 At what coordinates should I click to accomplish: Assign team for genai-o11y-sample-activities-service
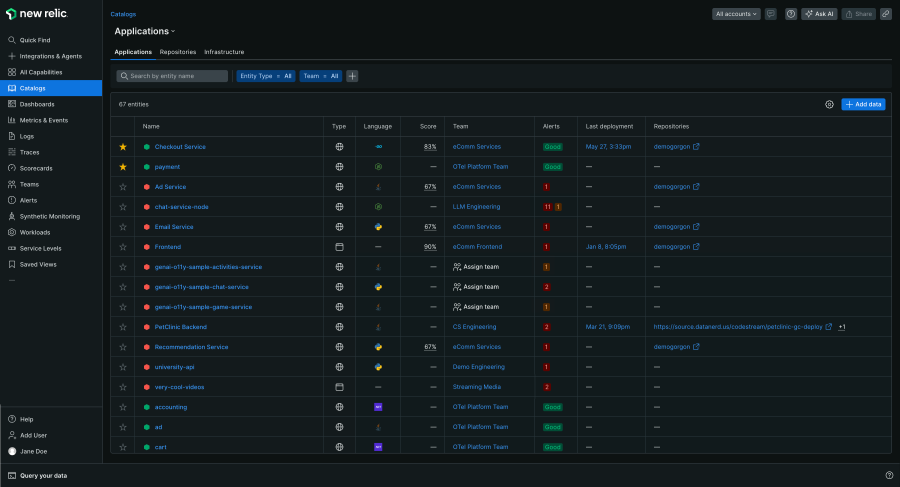[476, 267]
